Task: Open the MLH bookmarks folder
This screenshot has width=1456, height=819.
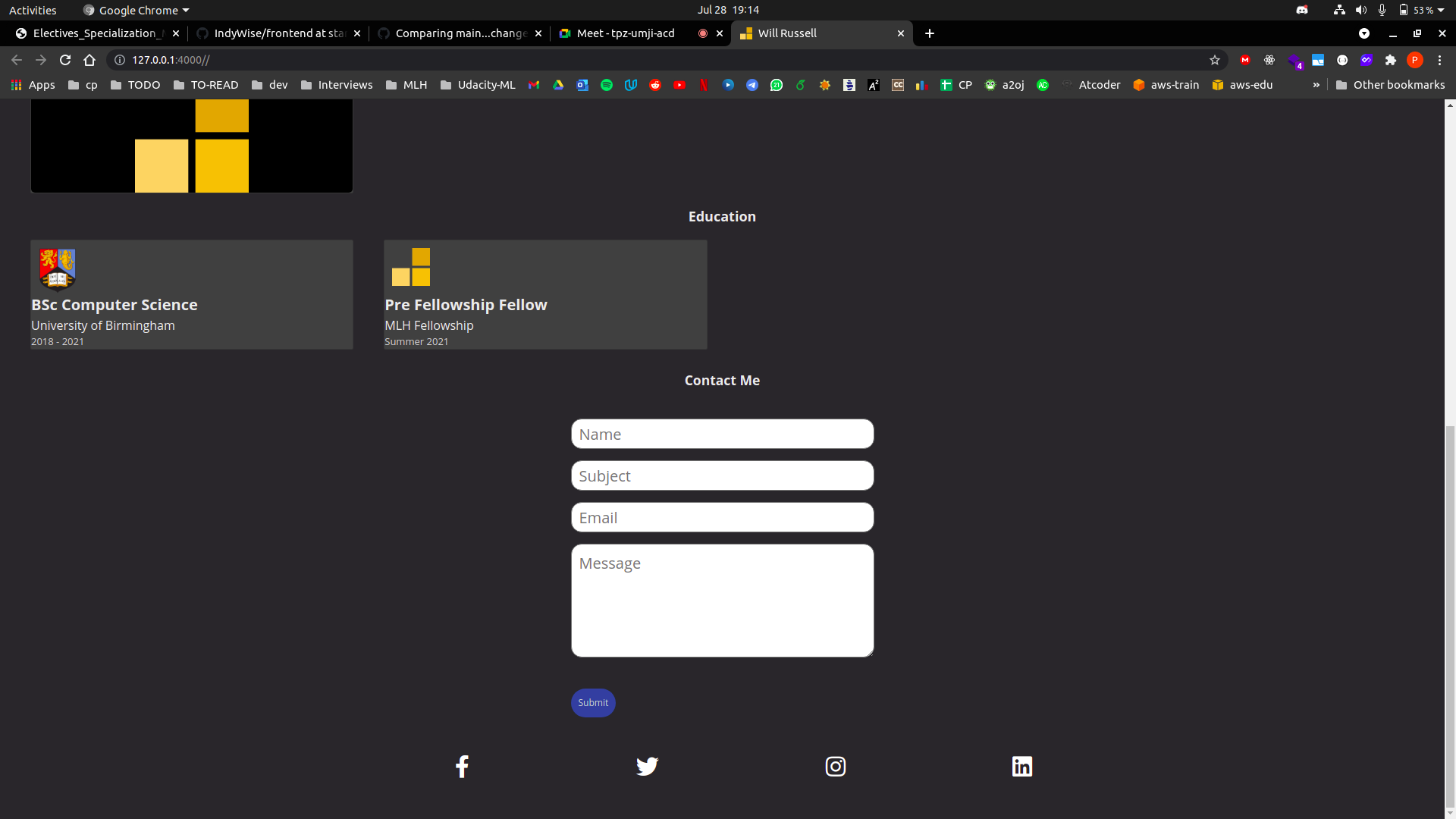Action: tap(406, 85)
